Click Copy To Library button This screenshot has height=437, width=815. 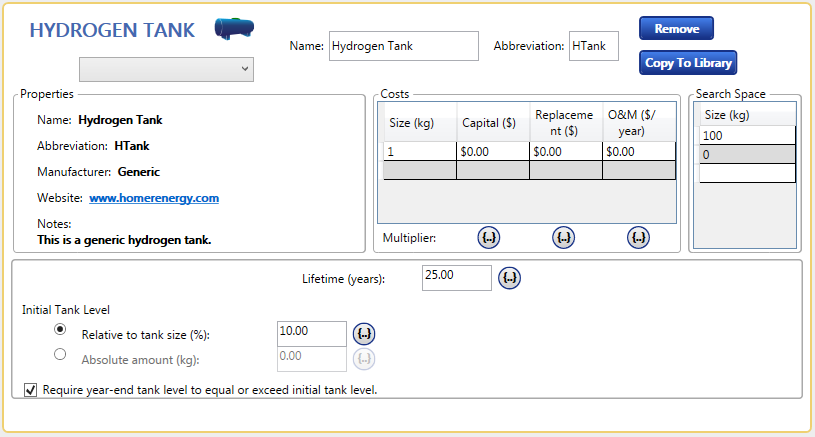click(688, 63)
